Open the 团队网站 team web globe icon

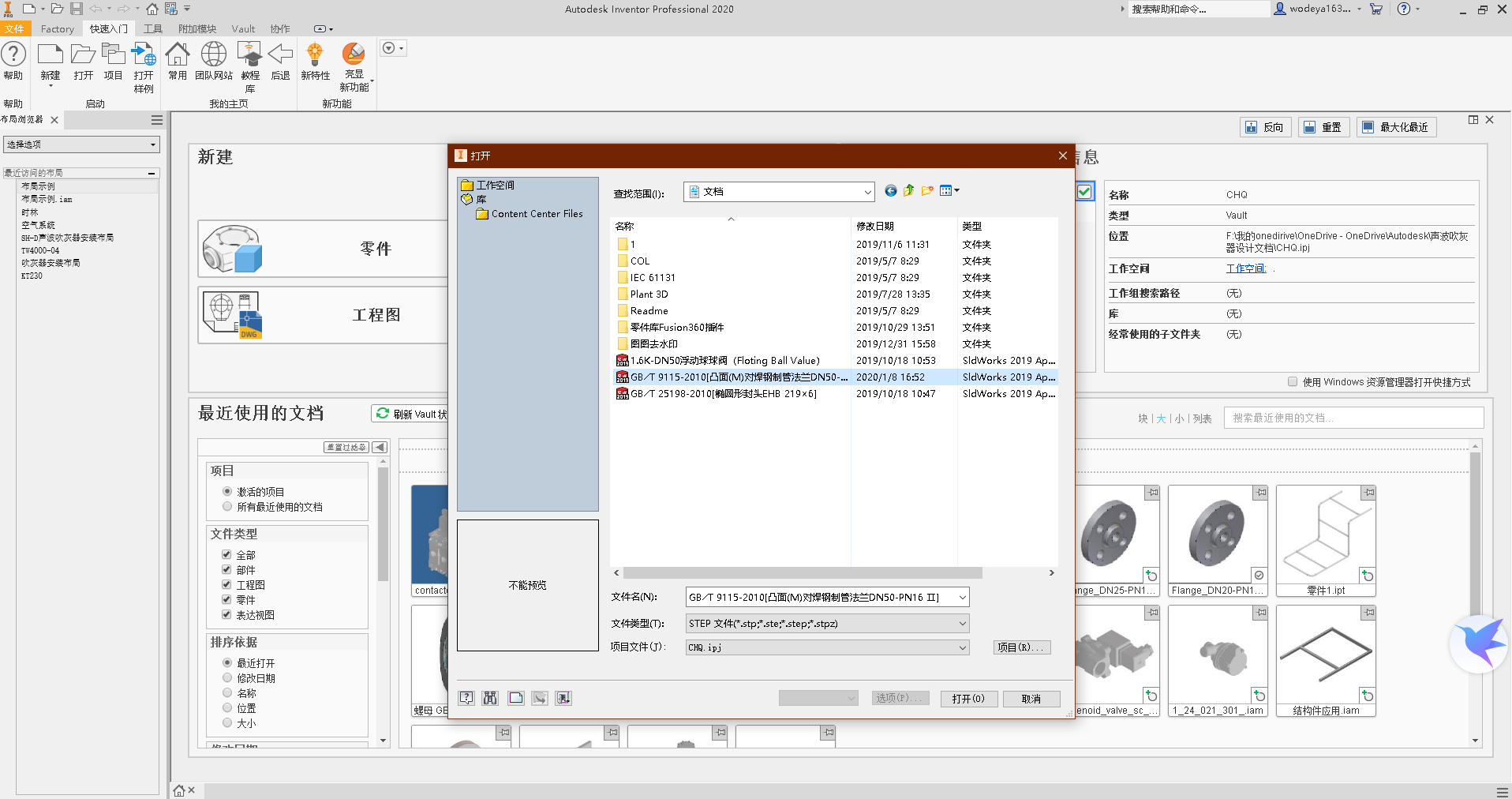213,54
